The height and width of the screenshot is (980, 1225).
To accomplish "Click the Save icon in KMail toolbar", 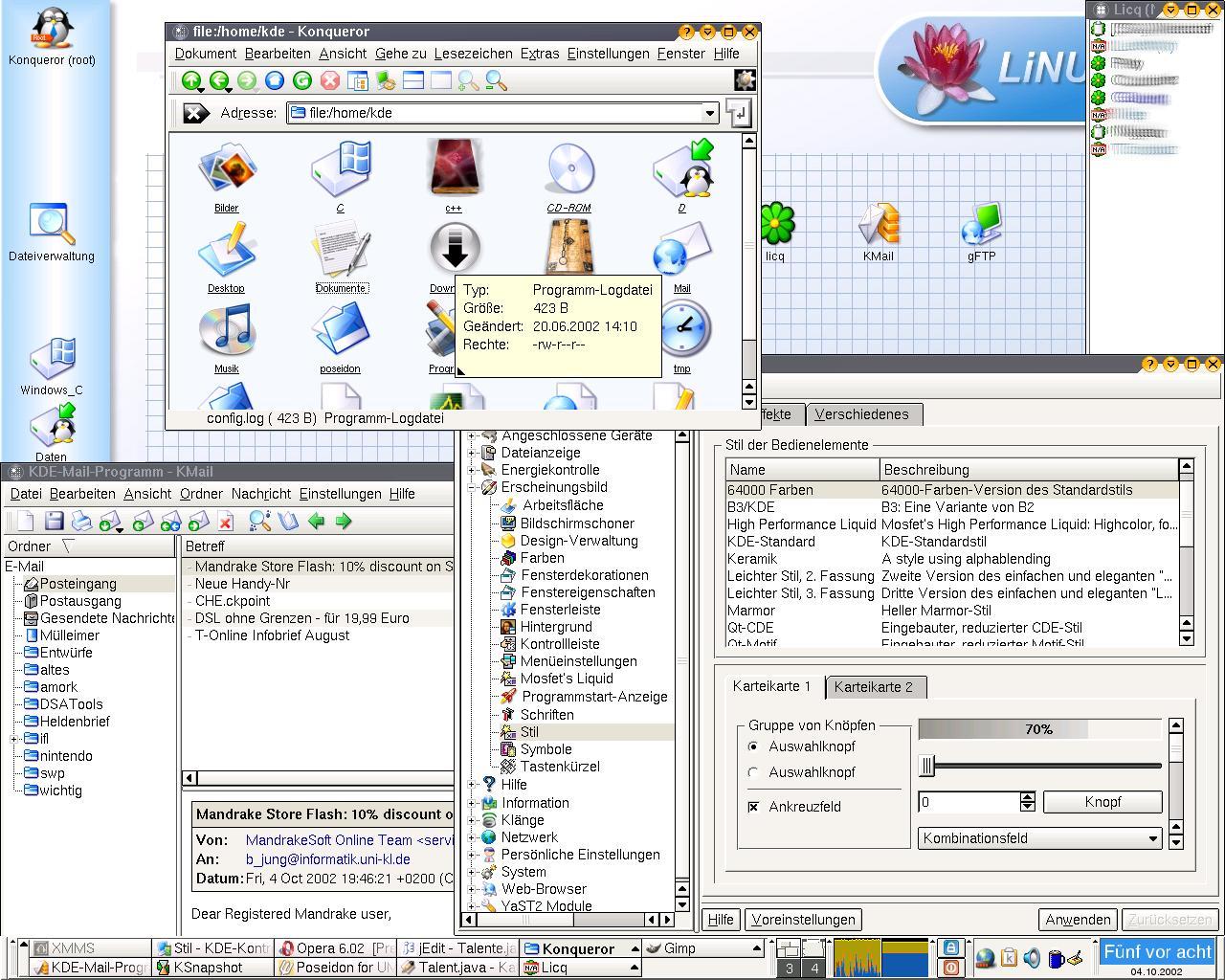I will [54, 522].
